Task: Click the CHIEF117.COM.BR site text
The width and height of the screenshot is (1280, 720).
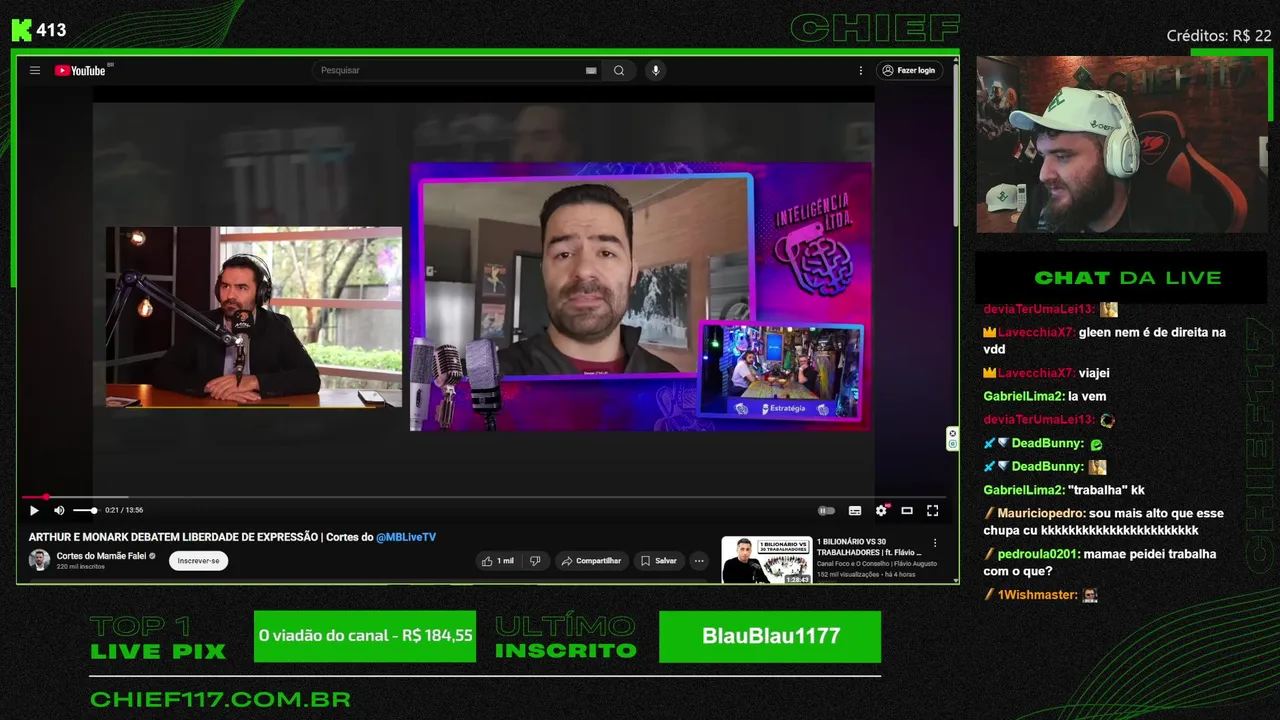Action: [220, 699]
